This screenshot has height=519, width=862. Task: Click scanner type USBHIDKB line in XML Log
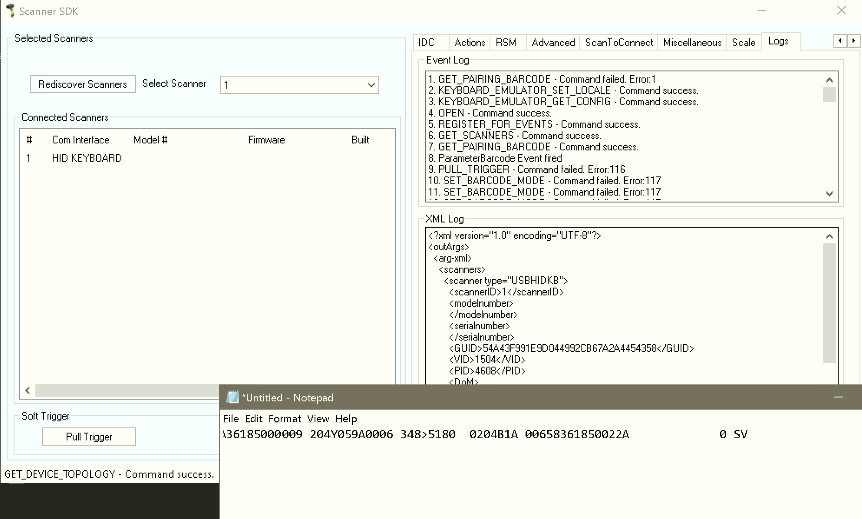(x=506, y=281)
